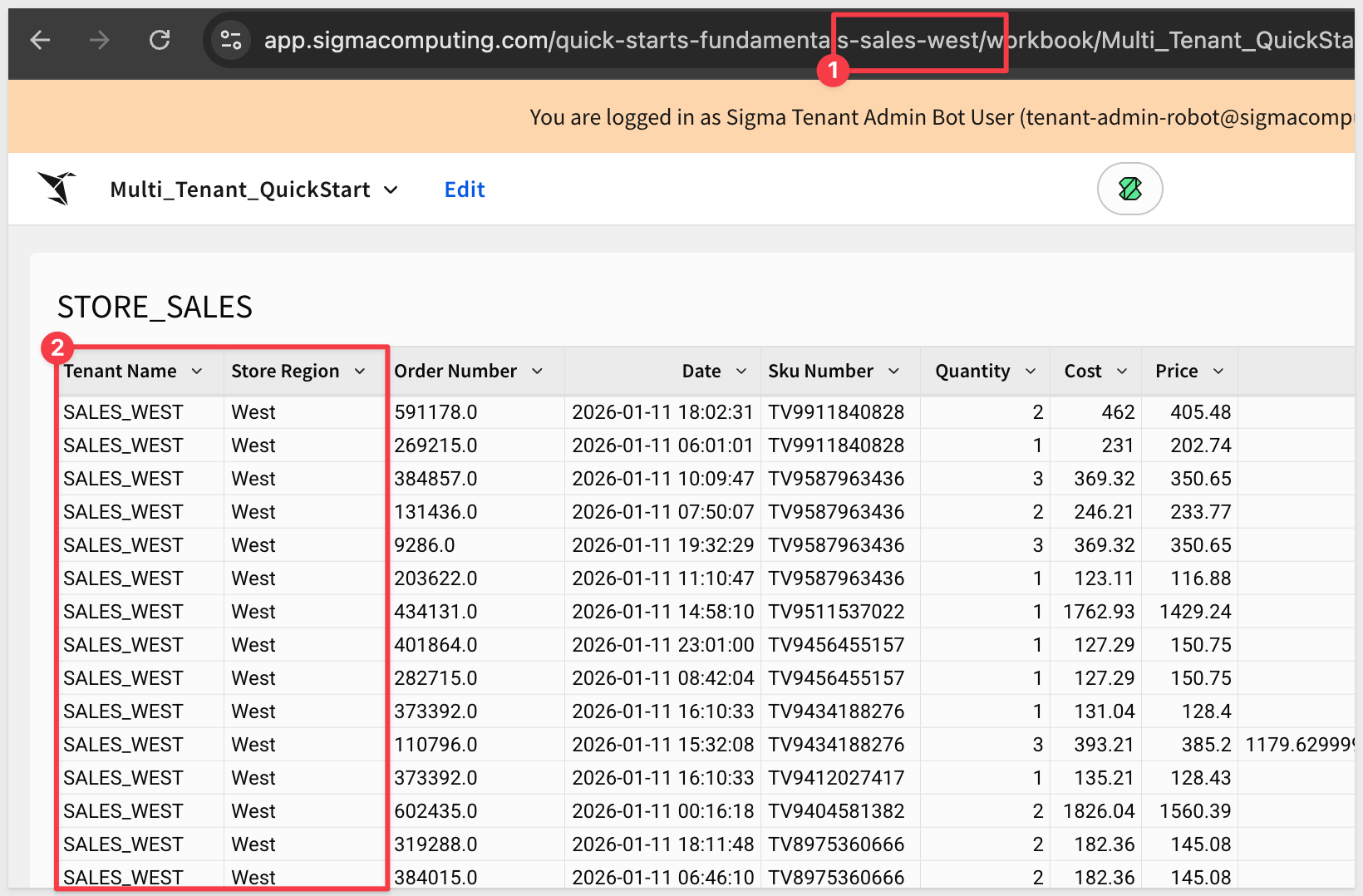Viewport: 1363px width, 896px height.
Task: Open Date column dropdown arrow
Action: [x=741, y=372]
